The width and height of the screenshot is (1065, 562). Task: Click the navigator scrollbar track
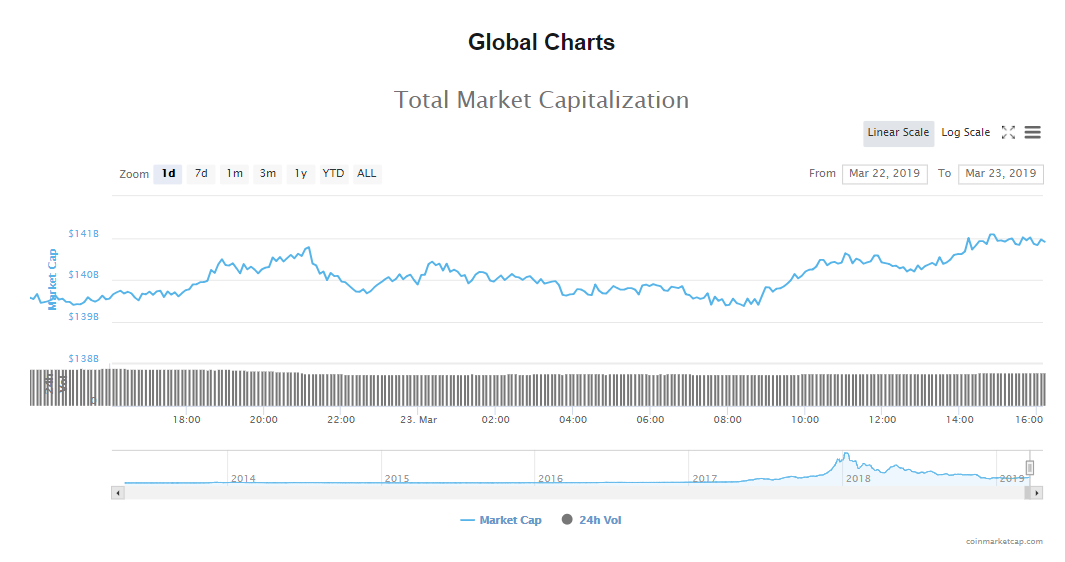pyautogui.click(x=570, y=493)
